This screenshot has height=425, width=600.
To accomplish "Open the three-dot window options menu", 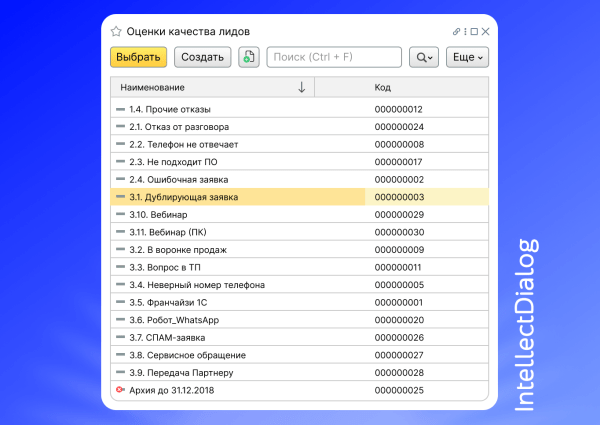I will (465, 32).
